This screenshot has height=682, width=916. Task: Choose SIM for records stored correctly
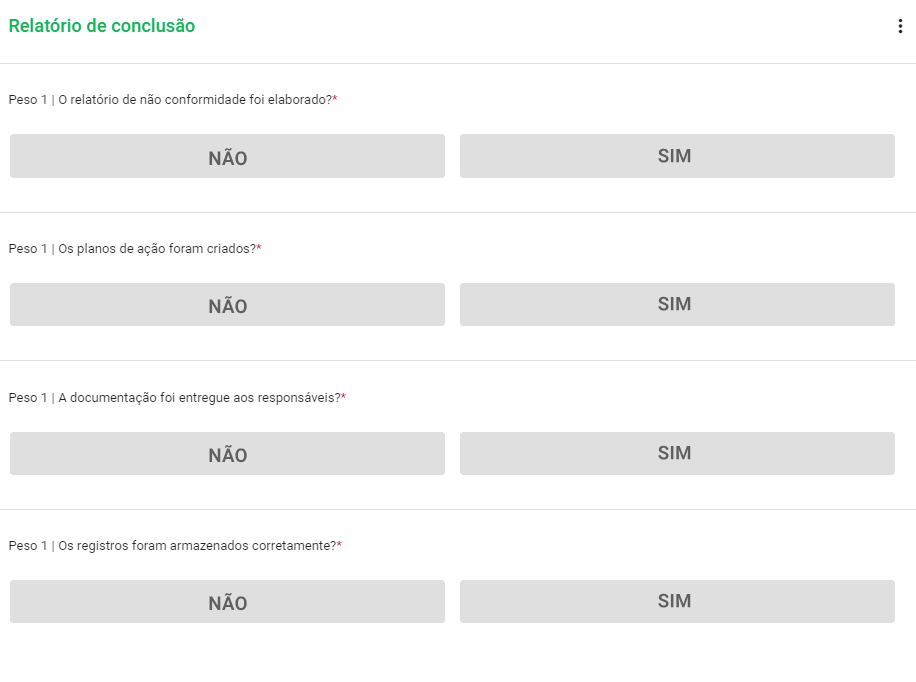676,601
